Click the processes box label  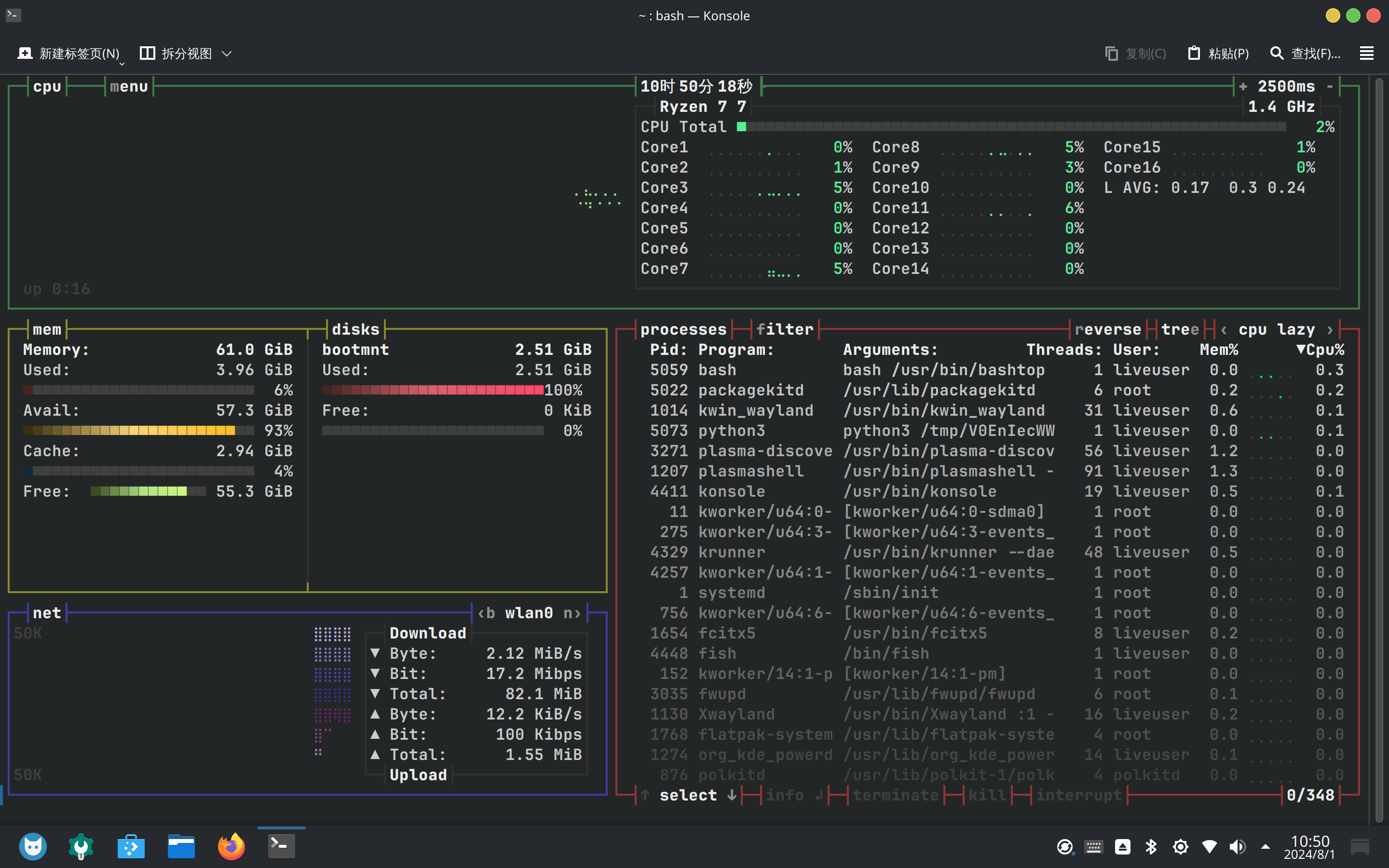point(683,329)
